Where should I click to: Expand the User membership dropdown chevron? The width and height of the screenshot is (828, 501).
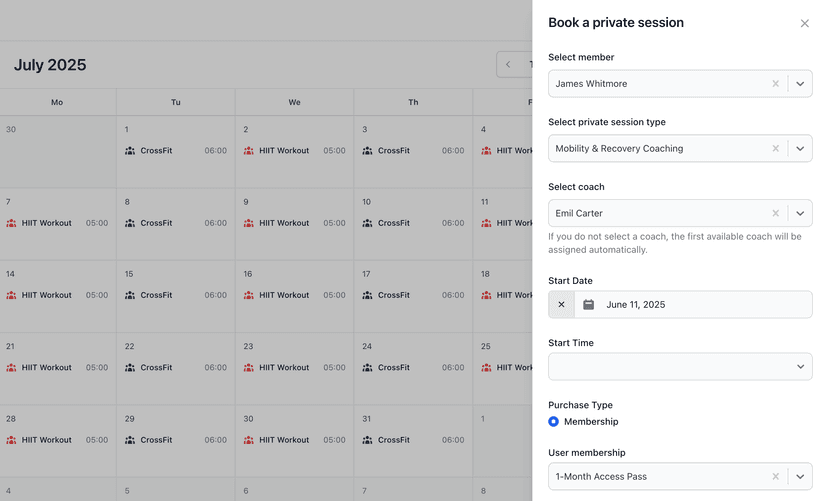[800, 476]
